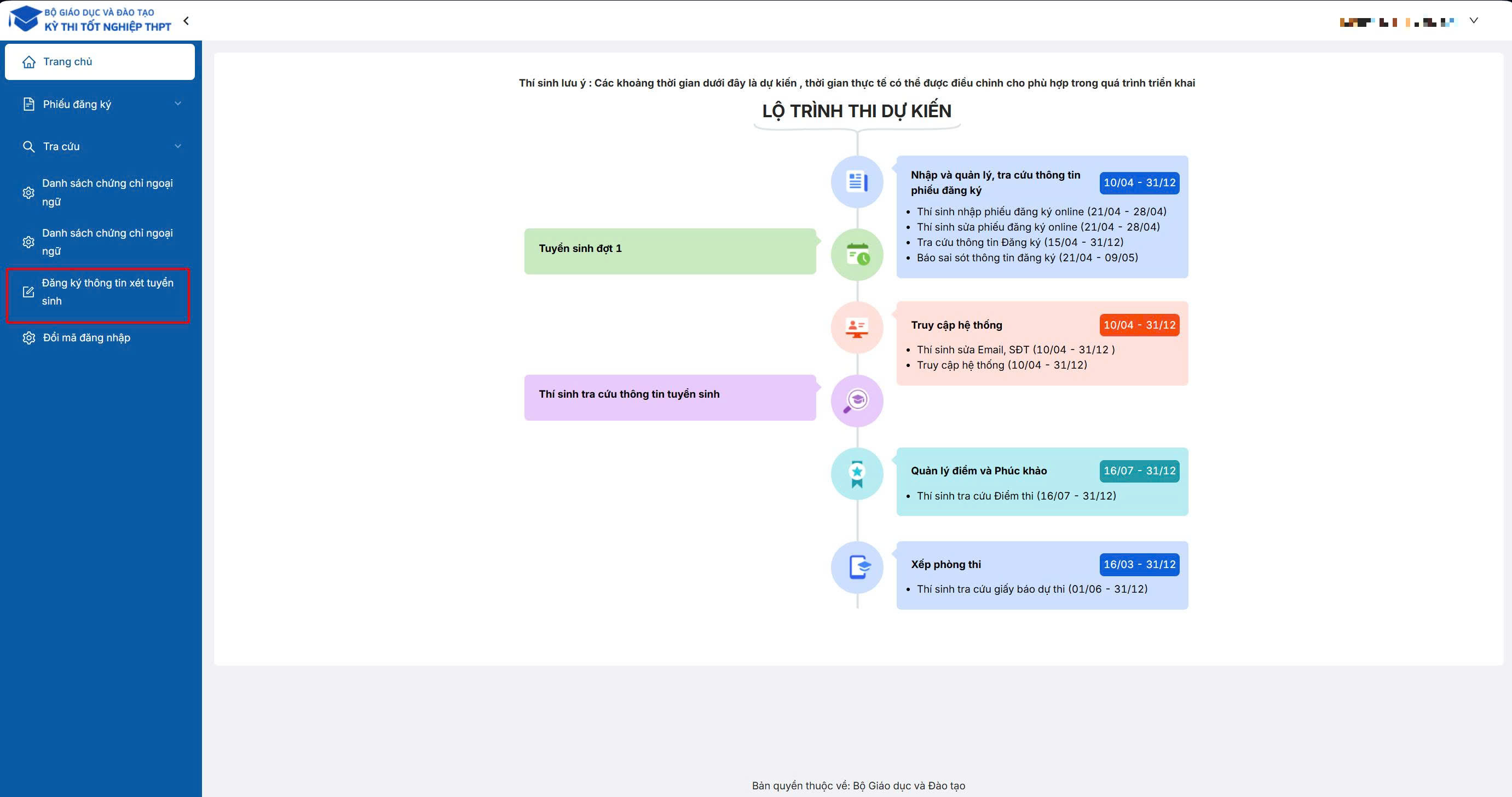This screenshot has height=797, width=1512.
Task: Go to Trang chủ in the sidebar
Action: pos(100,62)
